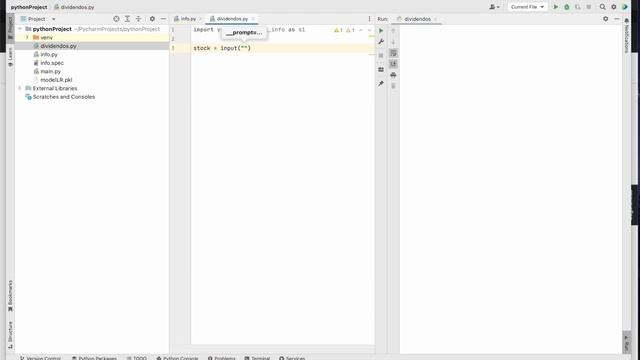
Task: Click the JetBrains Toolbox icon at top right
Action: [625, 7]
